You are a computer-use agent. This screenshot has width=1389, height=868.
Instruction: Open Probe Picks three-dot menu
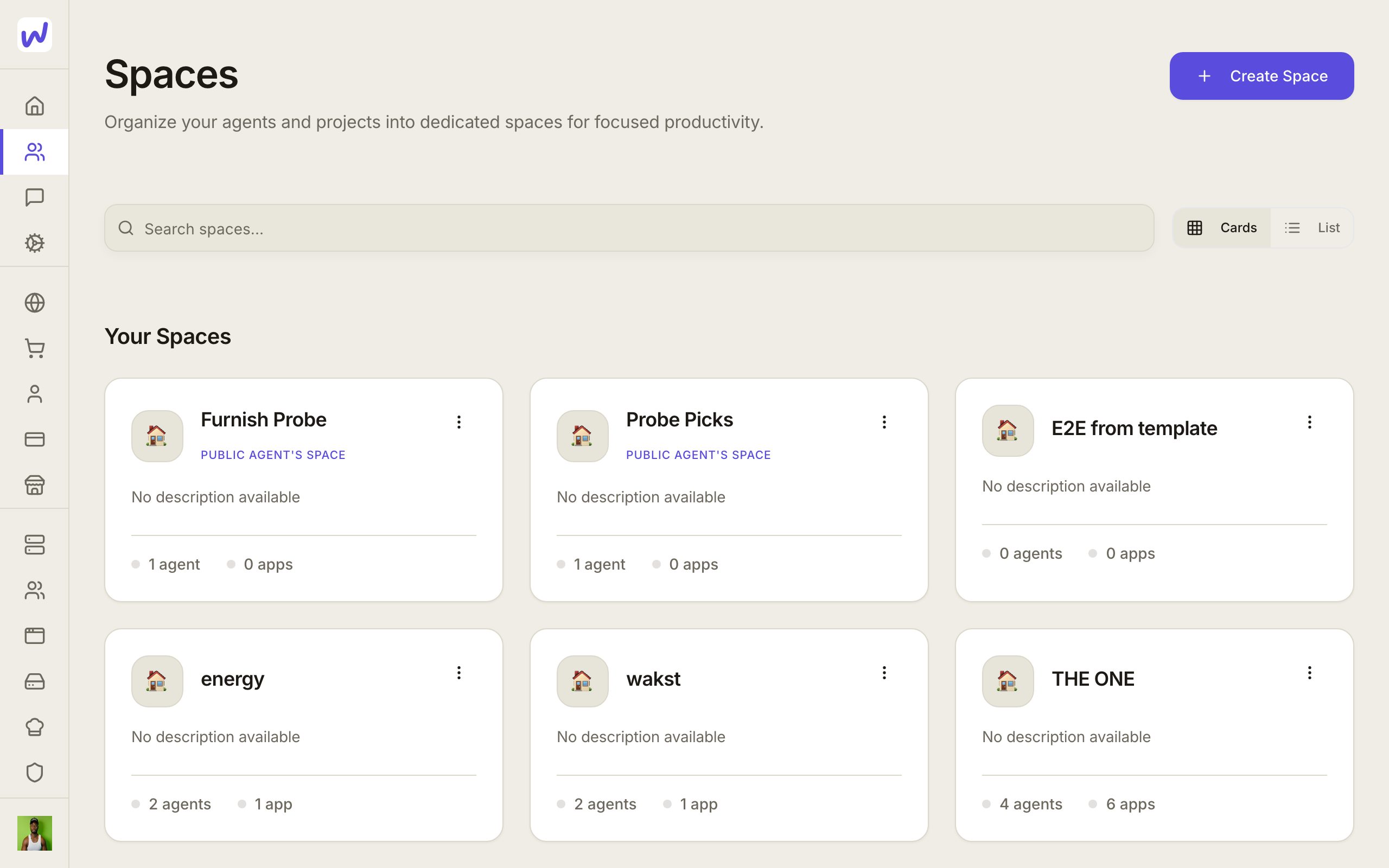coord(884,422)
